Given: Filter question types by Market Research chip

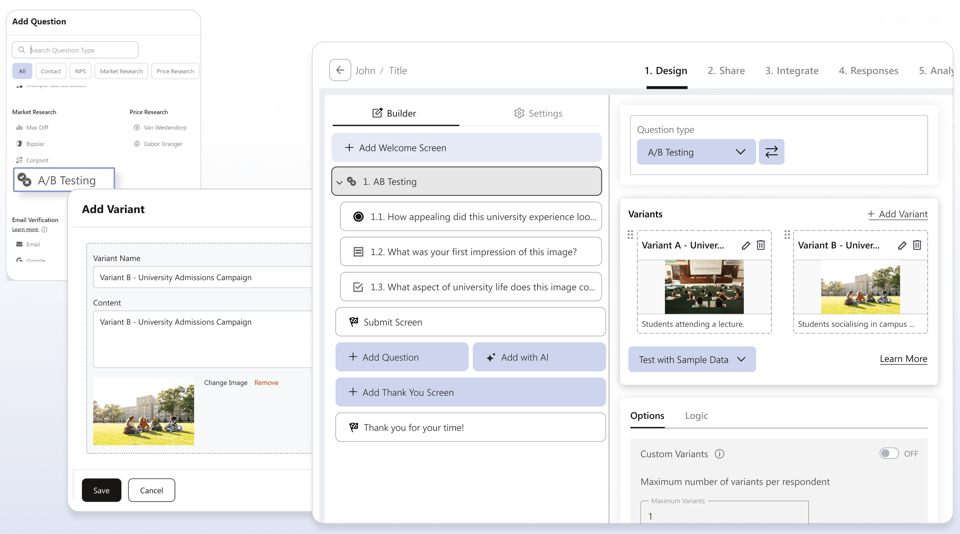Looking at the screenshot, I should pos(121,71).
